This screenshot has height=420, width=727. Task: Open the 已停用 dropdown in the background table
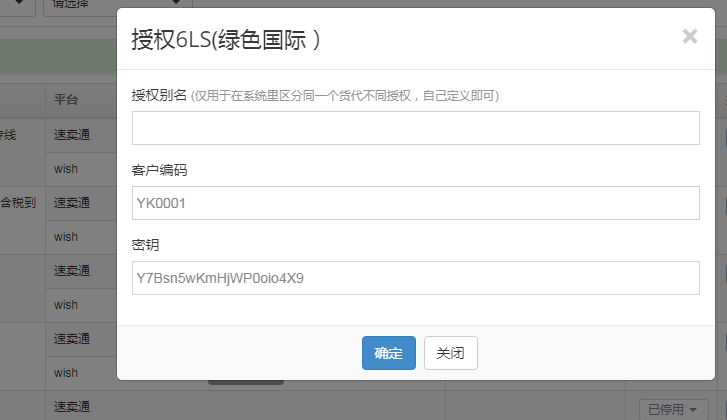(x=673, y=409)
